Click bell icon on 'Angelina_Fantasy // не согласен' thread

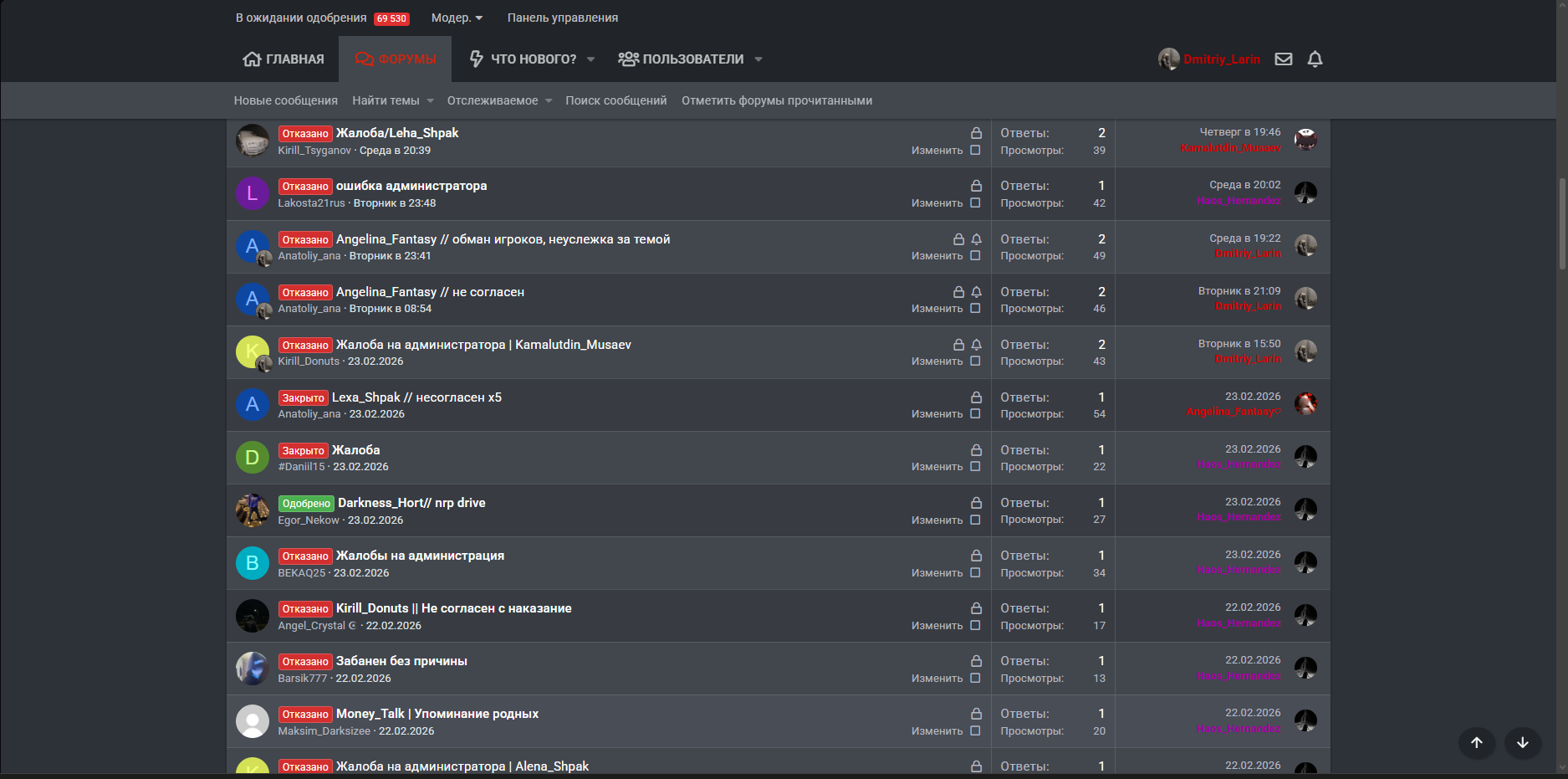tap(976, 292)
